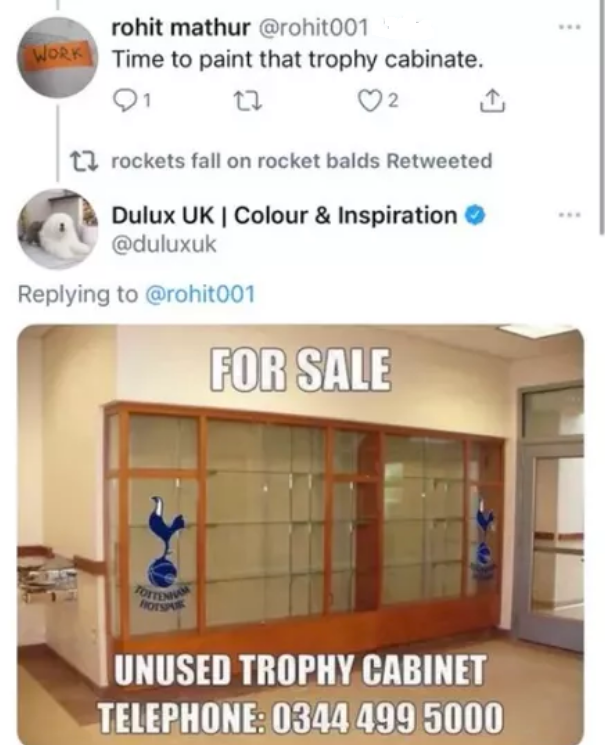The image size is (605, 745).
Task: Click the @rohit001 handle beside rohit mathur
Action: click(x=313, y=28)
